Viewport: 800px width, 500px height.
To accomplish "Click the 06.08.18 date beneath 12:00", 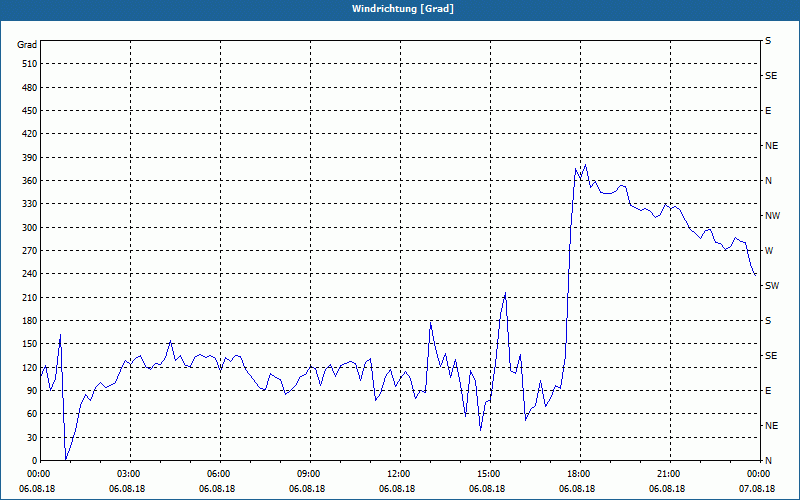I will coord(397,489).
